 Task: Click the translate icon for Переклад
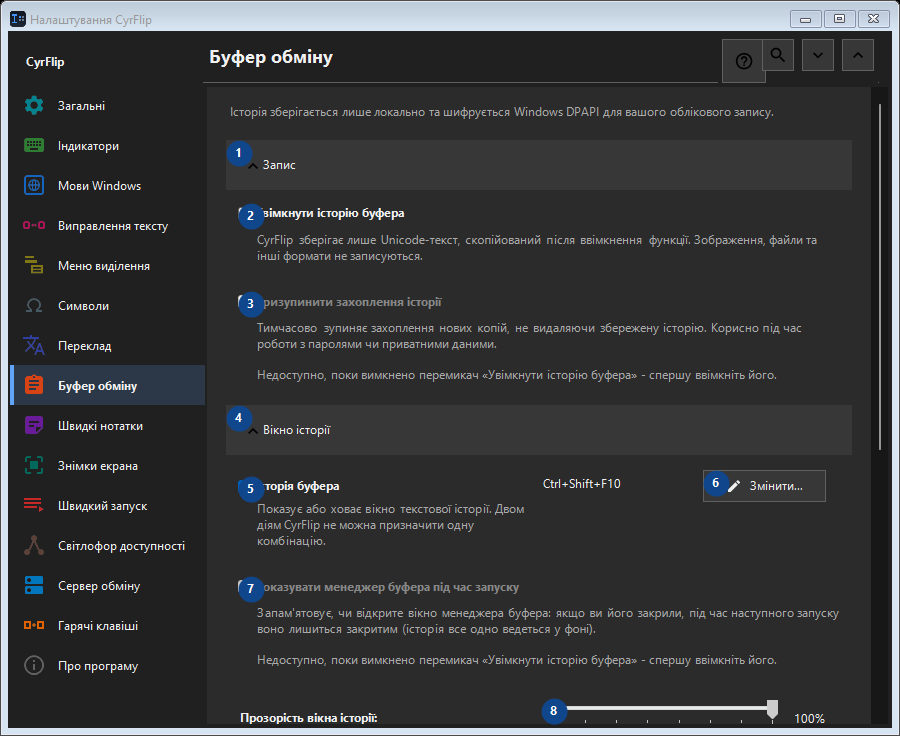(34, 346)
